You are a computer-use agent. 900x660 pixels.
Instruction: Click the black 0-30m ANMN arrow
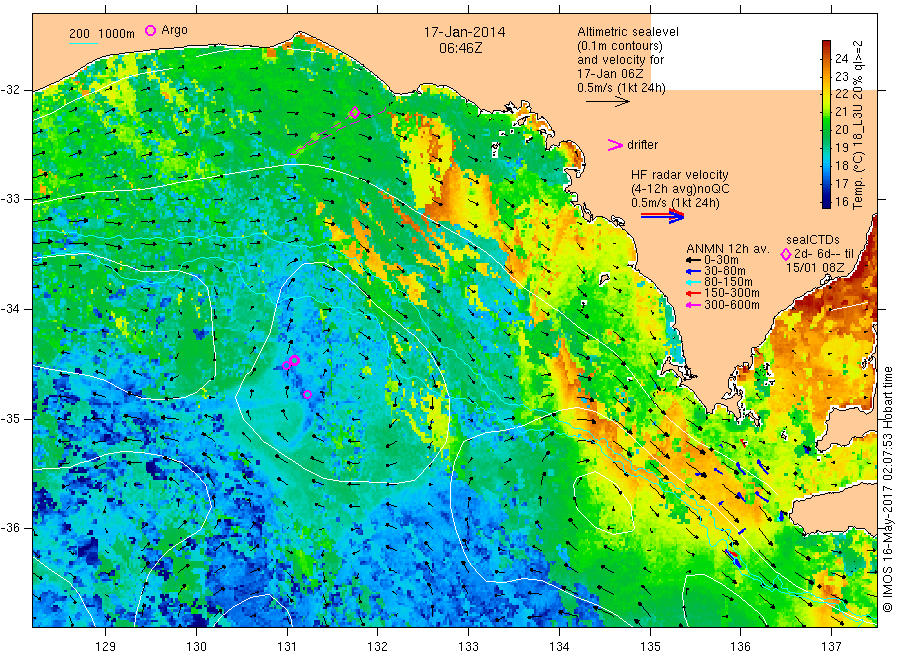pos(693,260)
